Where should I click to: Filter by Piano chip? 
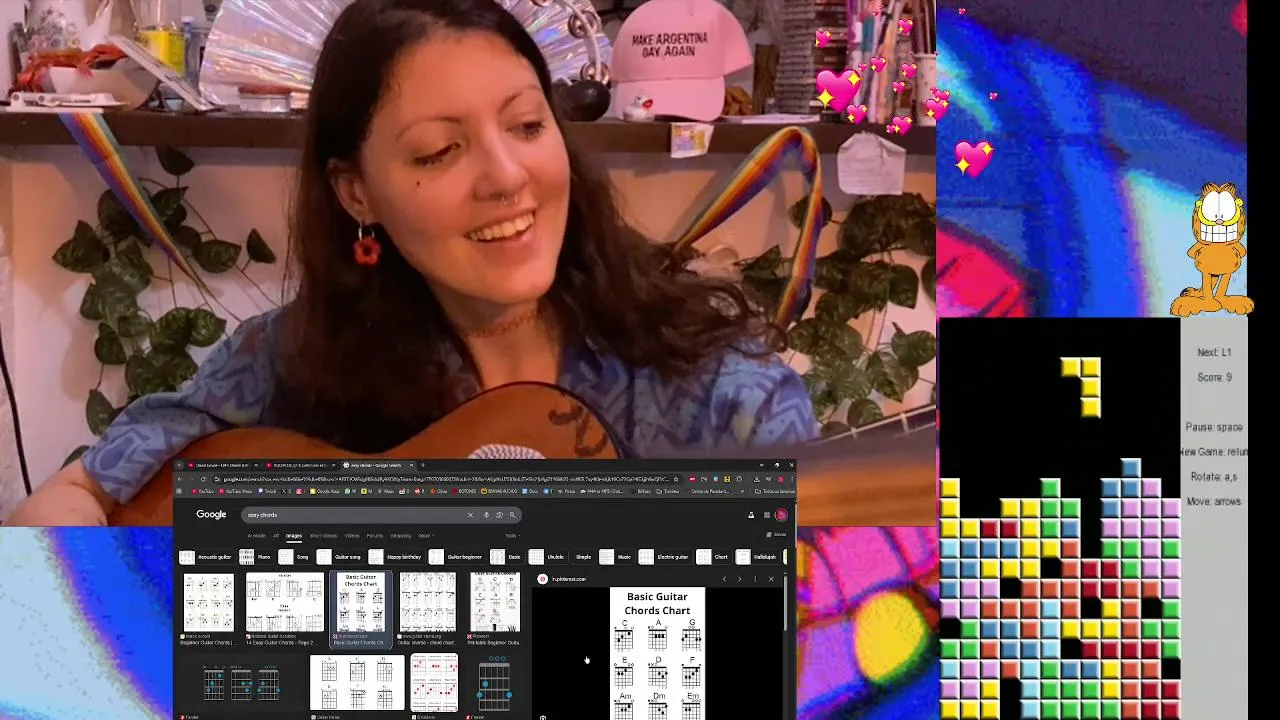(x=257, y=556)
